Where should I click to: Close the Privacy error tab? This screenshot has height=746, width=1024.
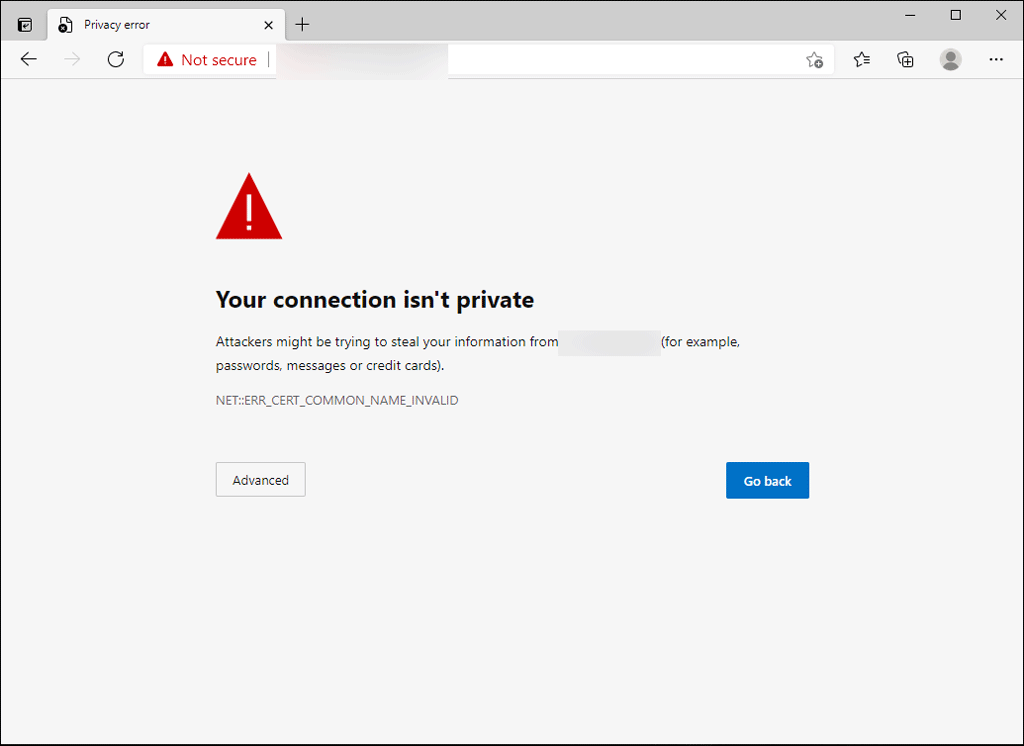point(267,24)
